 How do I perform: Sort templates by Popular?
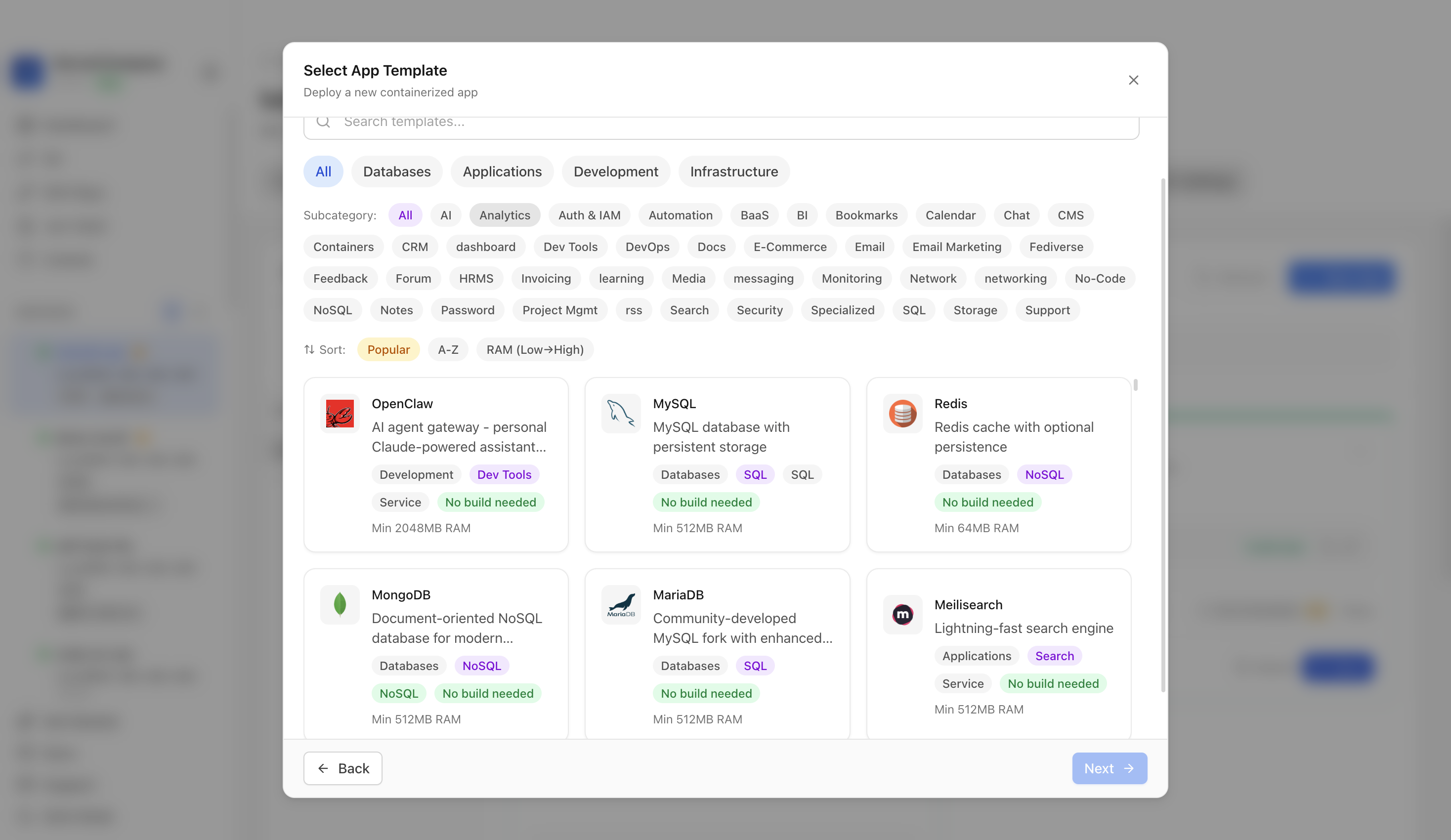388,349
